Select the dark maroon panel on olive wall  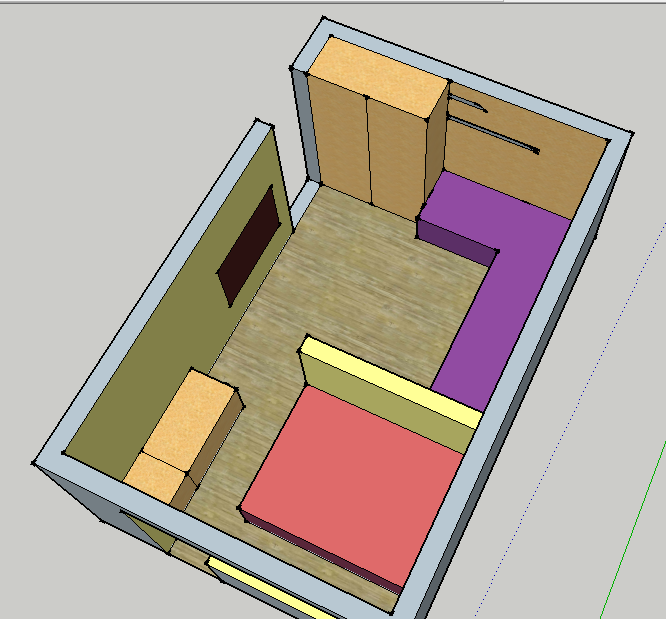point(248,245)
